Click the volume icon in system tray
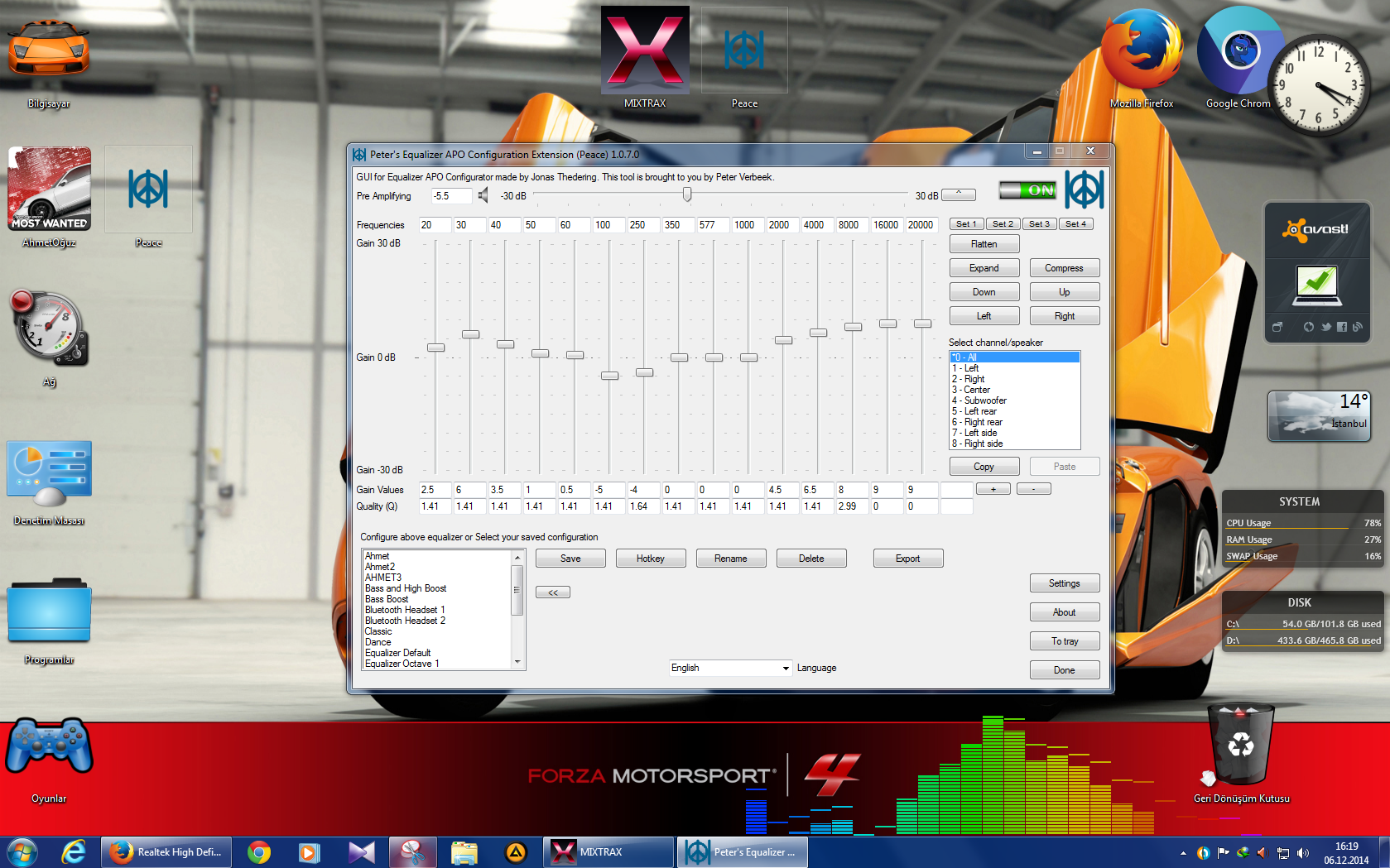 coord(1303,853)
